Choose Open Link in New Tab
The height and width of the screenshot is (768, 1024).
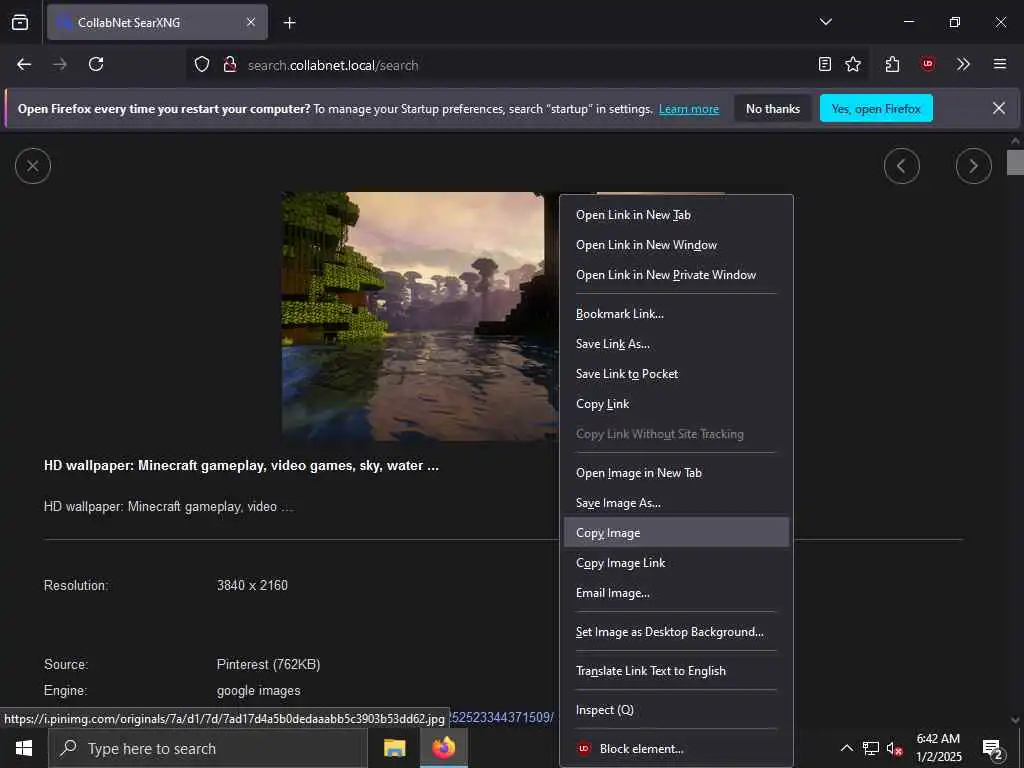[676, 215]
